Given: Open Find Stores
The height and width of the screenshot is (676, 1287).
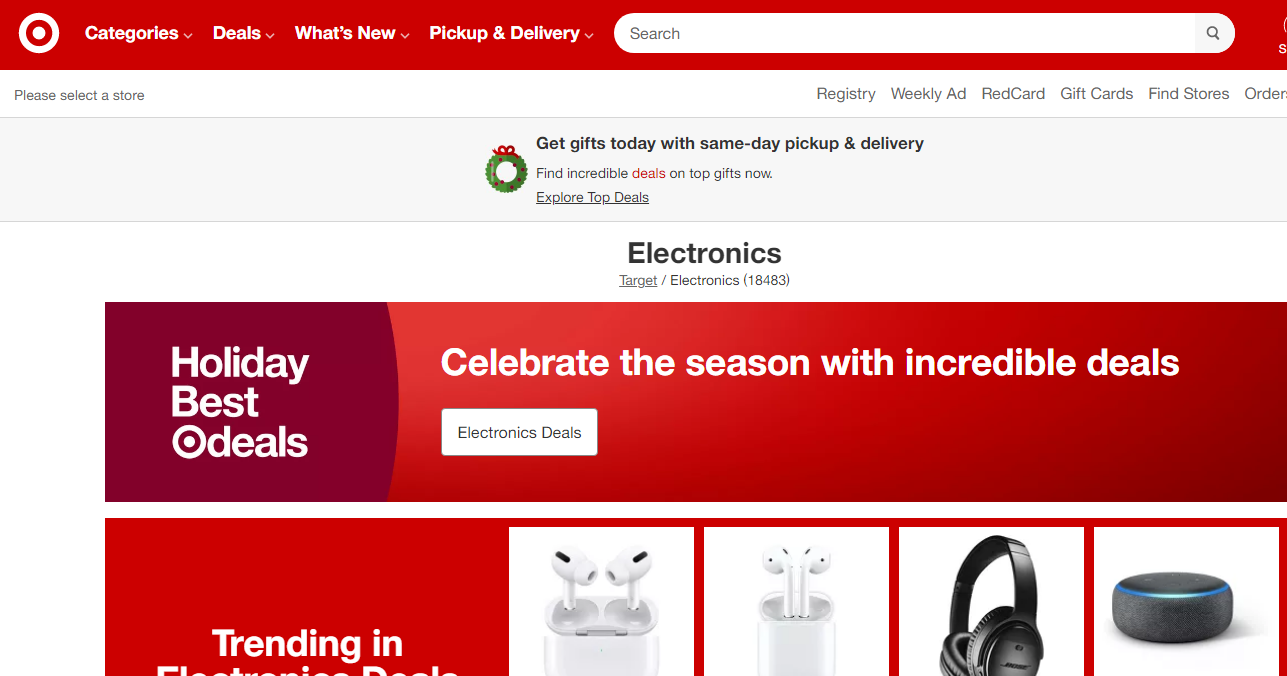Looking at the screenshot, I should [1189, 94].
